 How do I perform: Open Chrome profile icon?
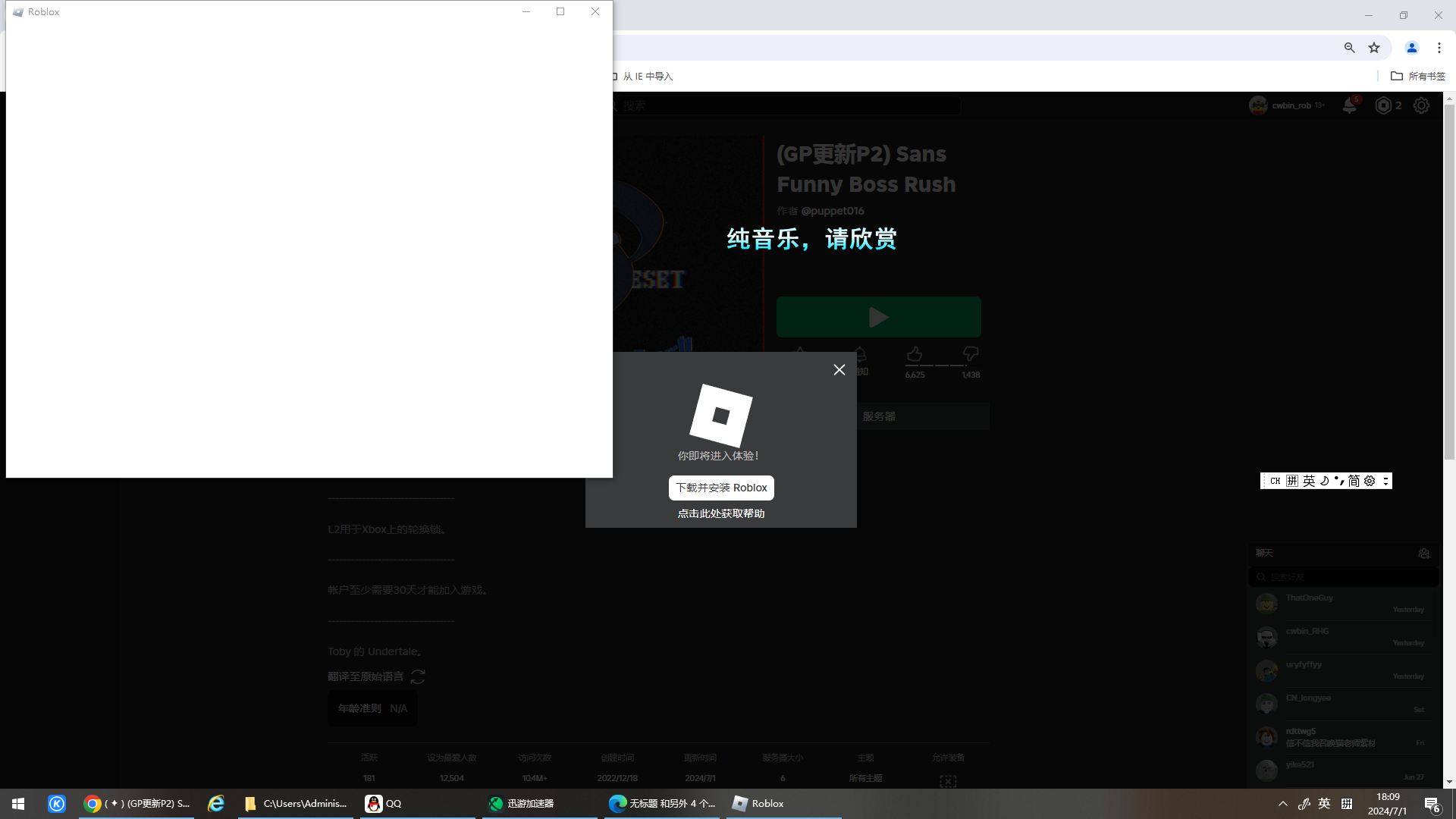(x=1412, y=48)
